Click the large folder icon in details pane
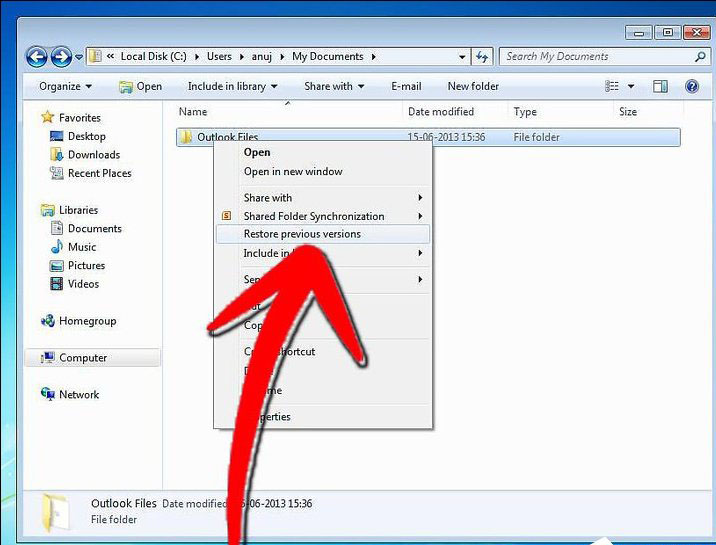 click(x=56, y=512)
